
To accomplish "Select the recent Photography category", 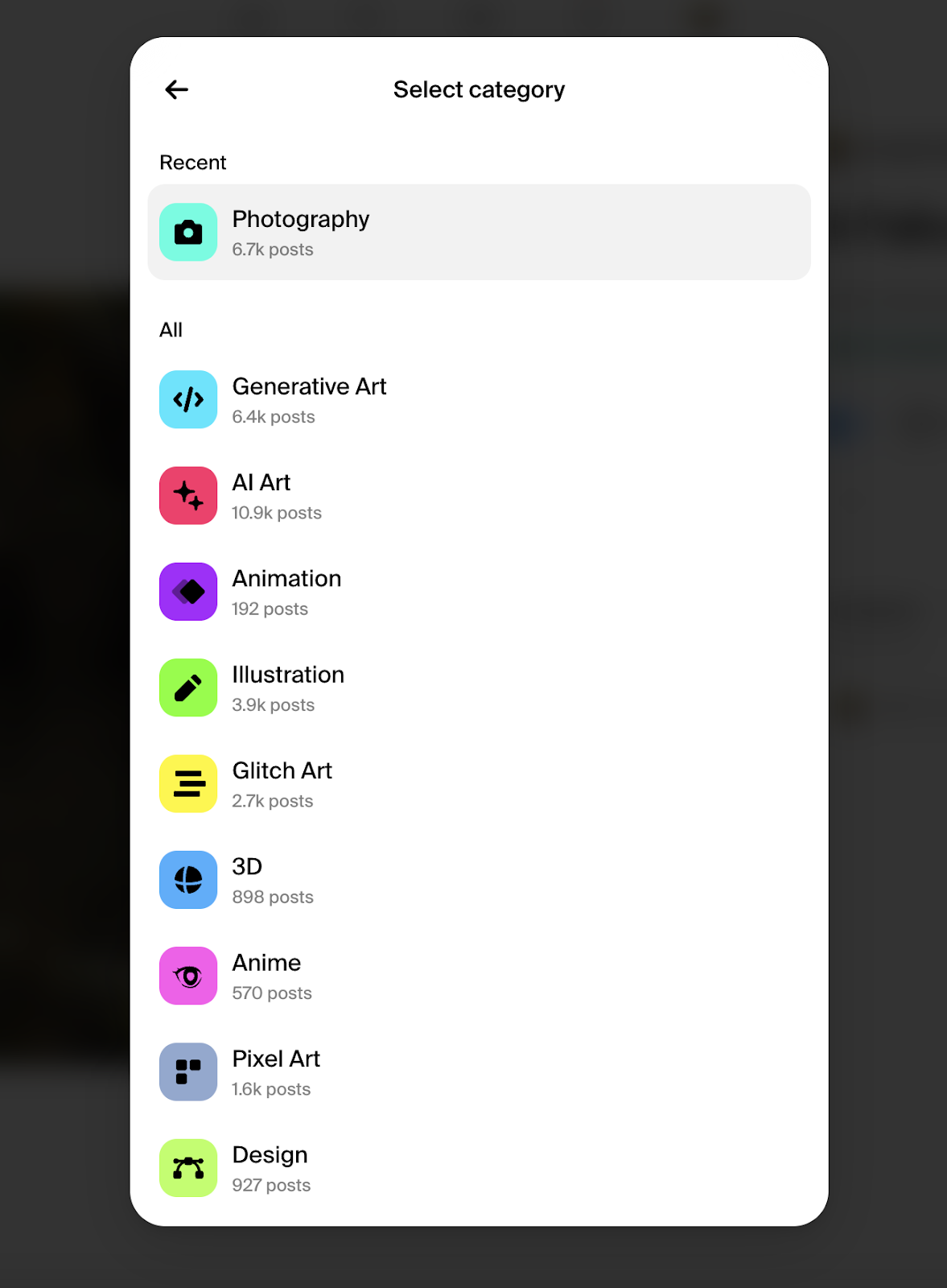I will pos(480,233).
